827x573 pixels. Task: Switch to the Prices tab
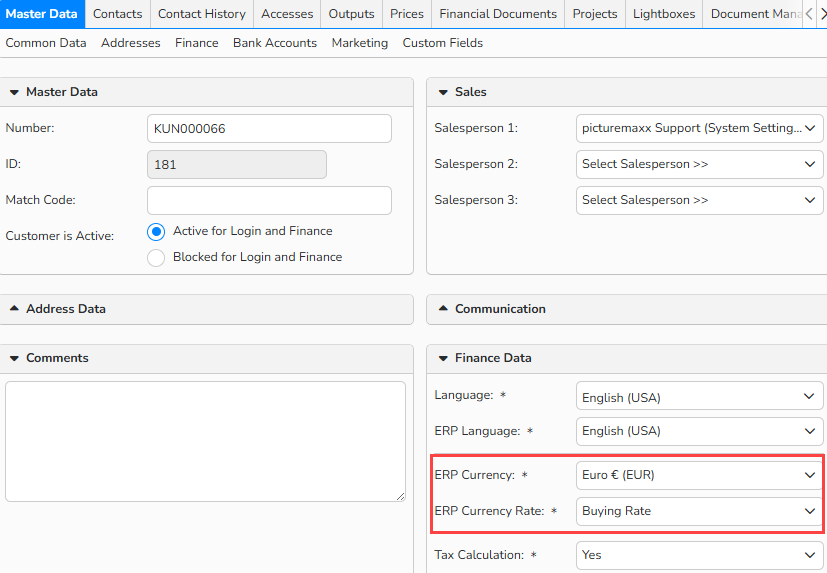(407, 14)
